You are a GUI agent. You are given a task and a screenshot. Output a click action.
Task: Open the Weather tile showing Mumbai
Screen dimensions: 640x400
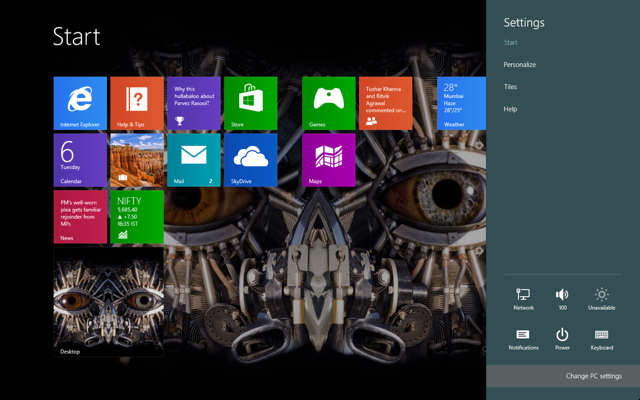click(x=461, y=103)
